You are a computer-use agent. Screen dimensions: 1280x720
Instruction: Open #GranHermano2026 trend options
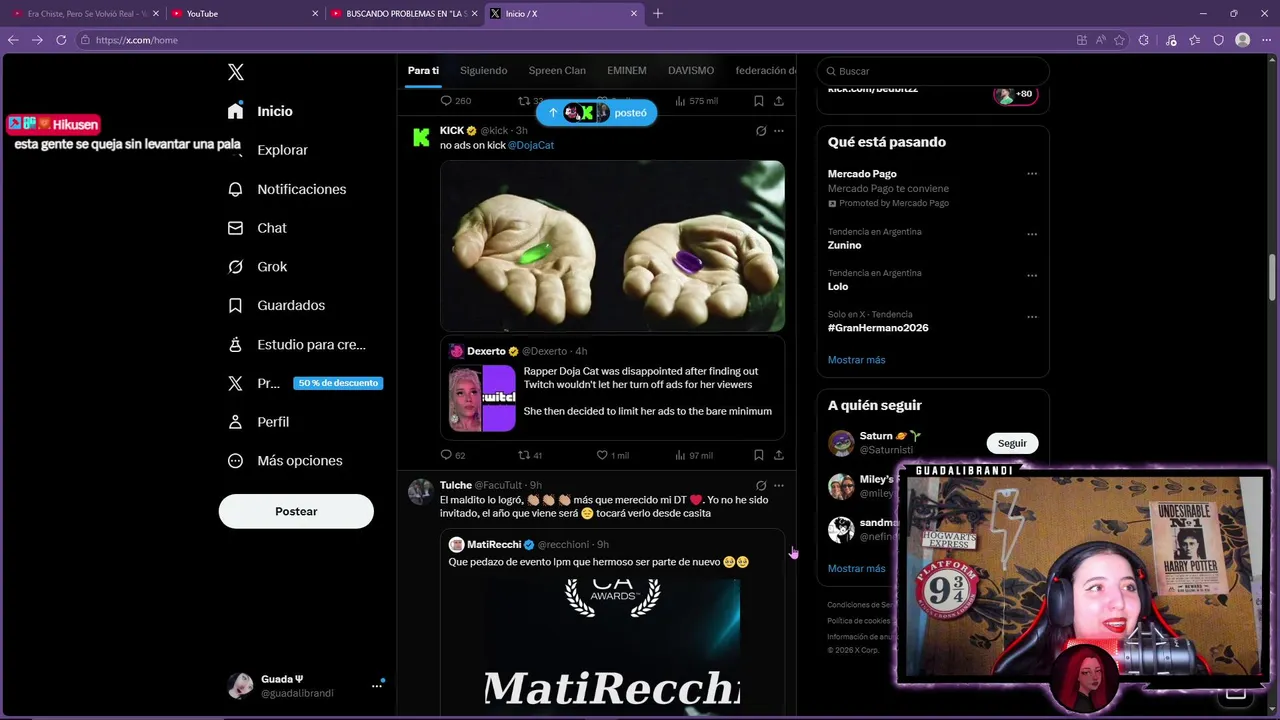click(x=1032, y=317)
